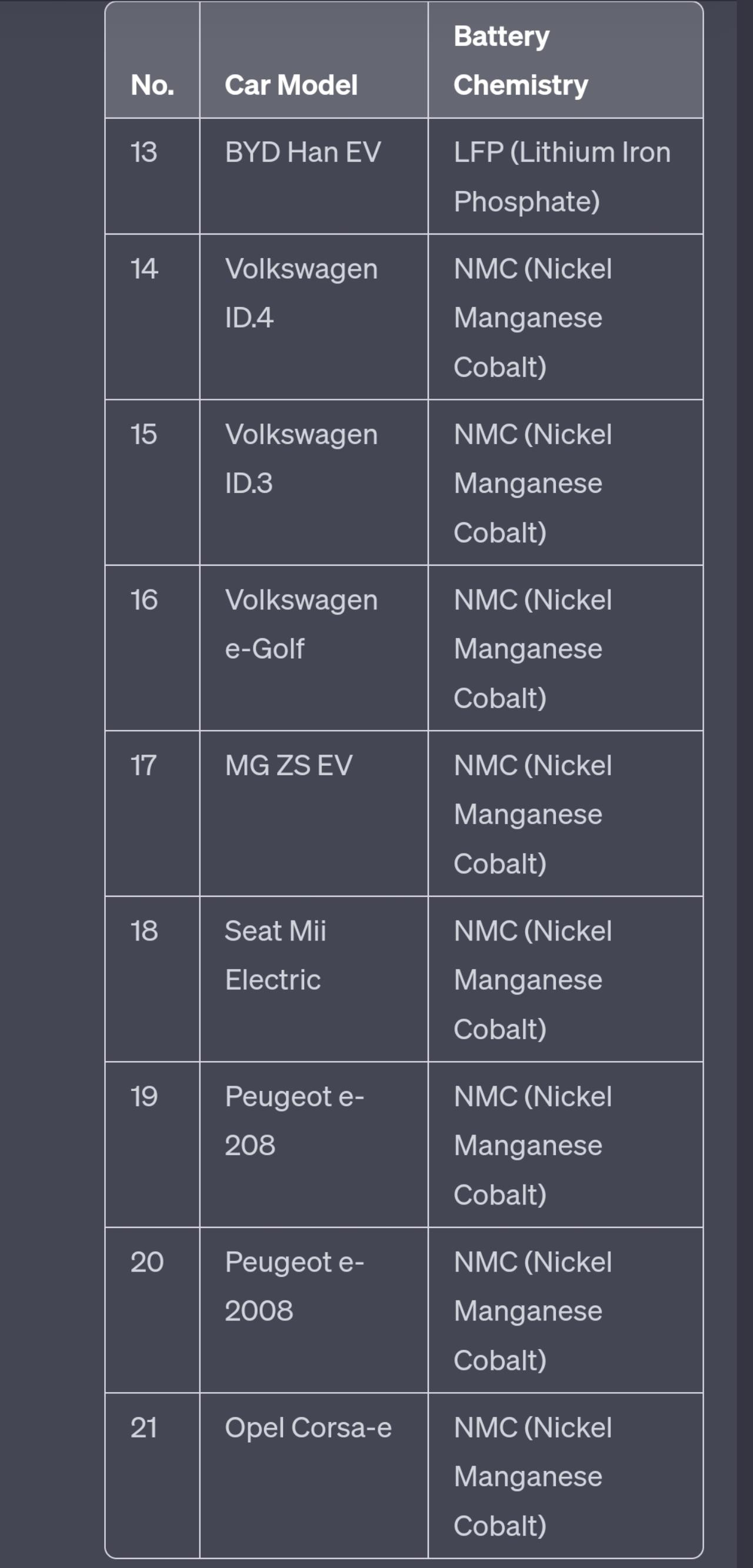Select the Volkswagen ID.3 cell
Image resolution: width=753 pixels, height=1568 pixels.
click(314, 482)
